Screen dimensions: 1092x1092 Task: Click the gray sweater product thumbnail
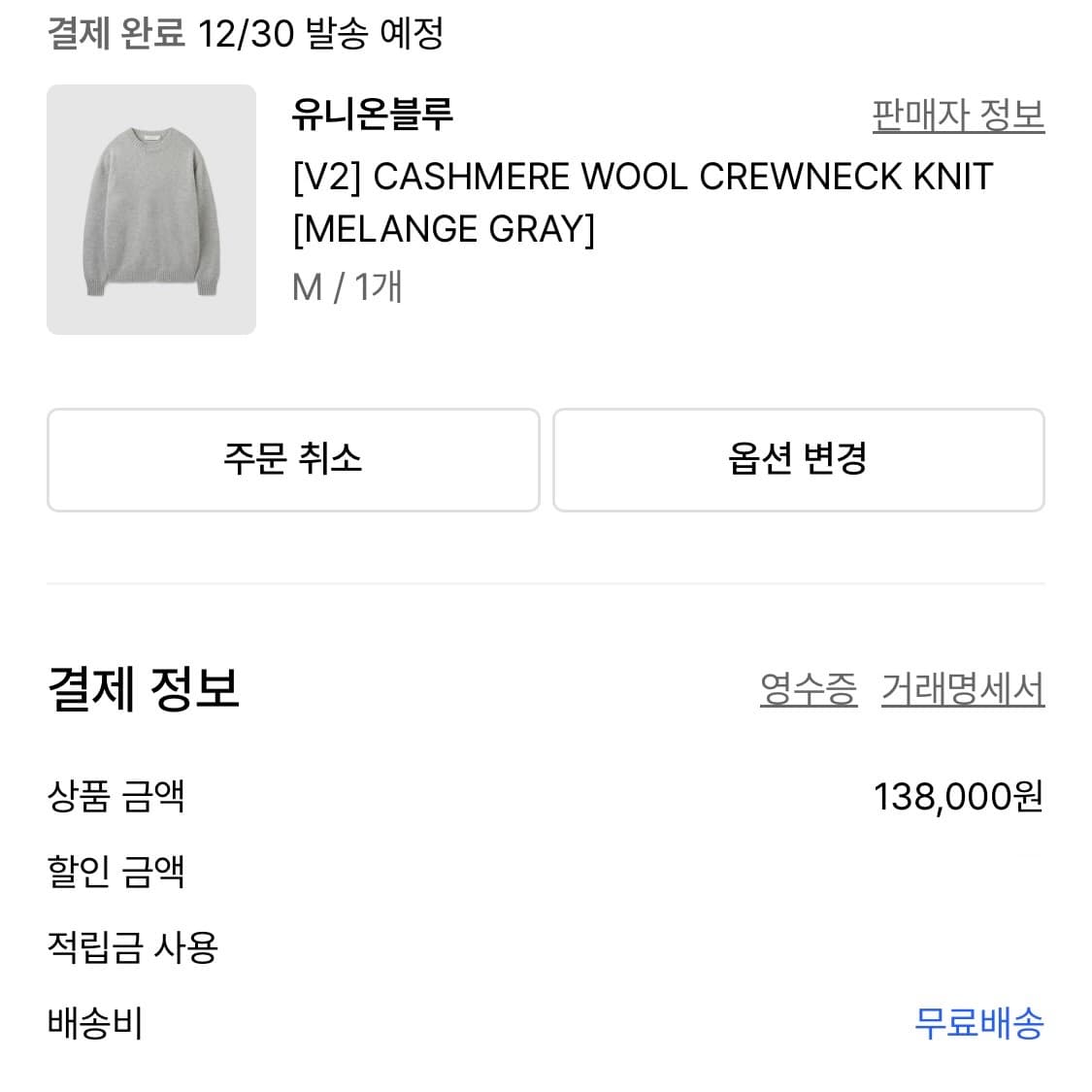[151, 210]
